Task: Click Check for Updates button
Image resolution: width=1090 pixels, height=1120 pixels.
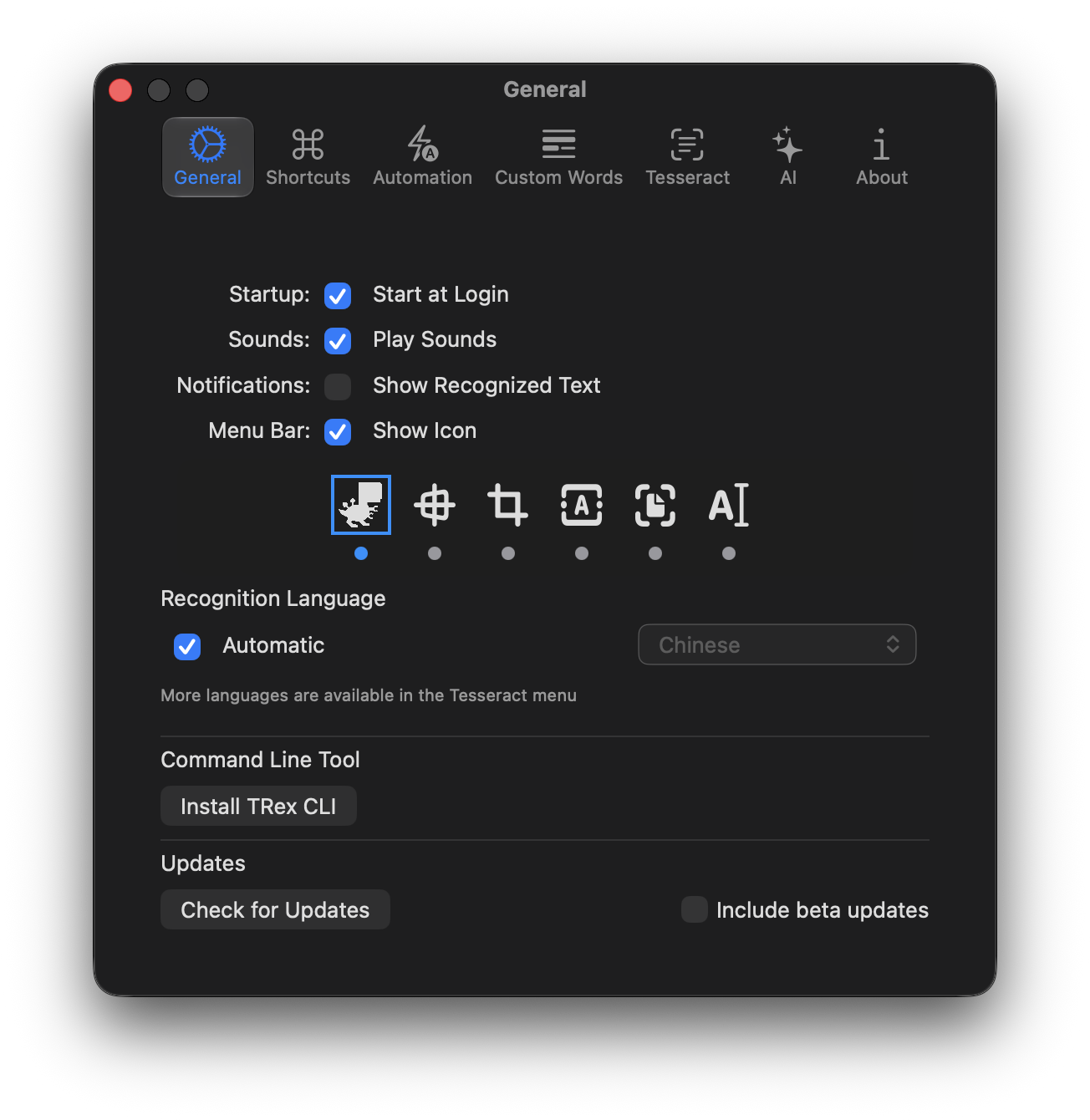Action: click(x=275, y=909)
